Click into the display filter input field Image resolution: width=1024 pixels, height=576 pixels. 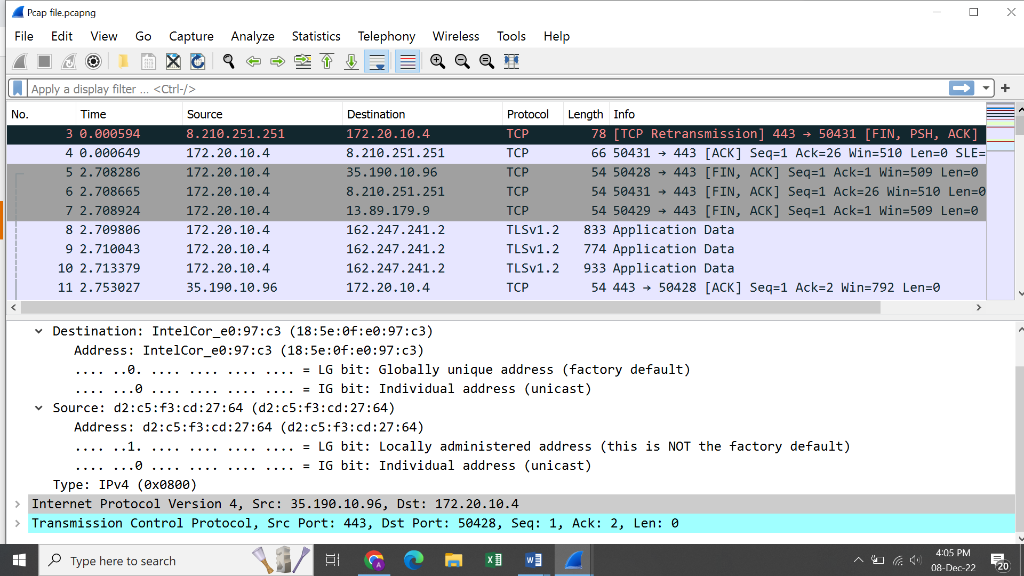pos(487,88)
